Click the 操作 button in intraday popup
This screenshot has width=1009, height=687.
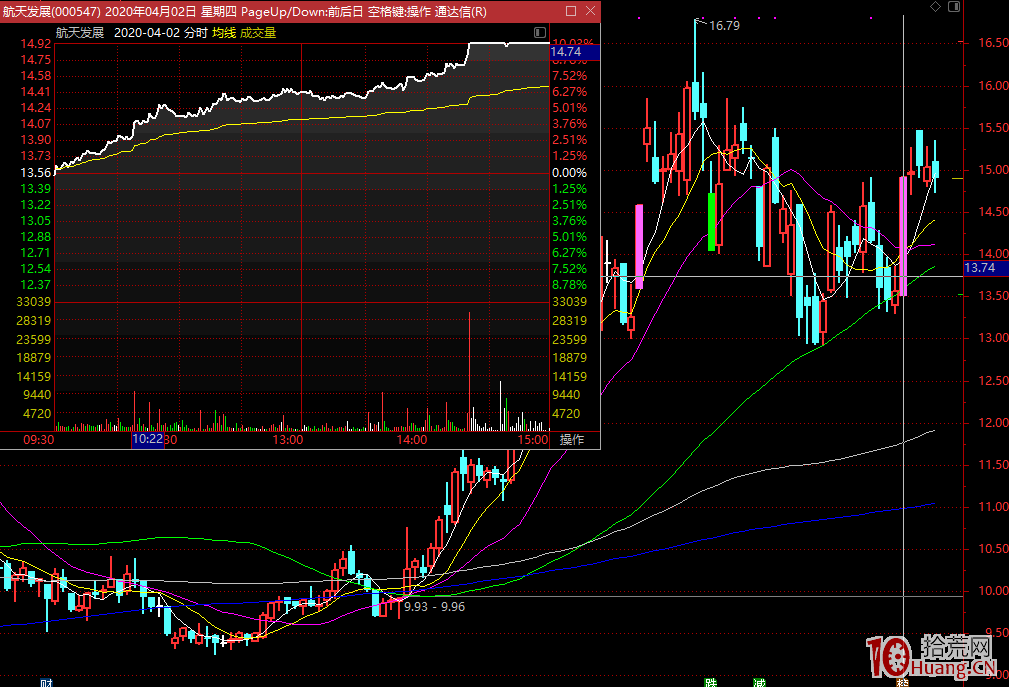click(x=572, y=440)
